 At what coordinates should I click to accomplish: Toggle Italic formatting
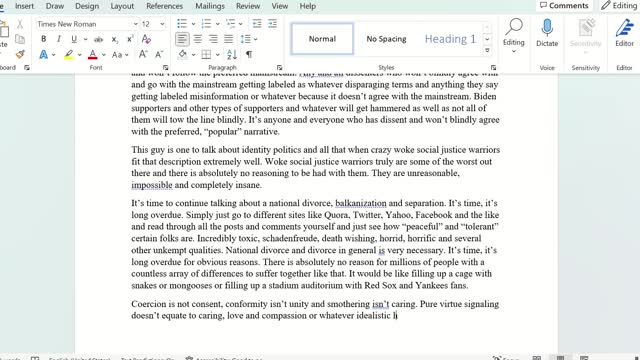click(x=59, y=39)
